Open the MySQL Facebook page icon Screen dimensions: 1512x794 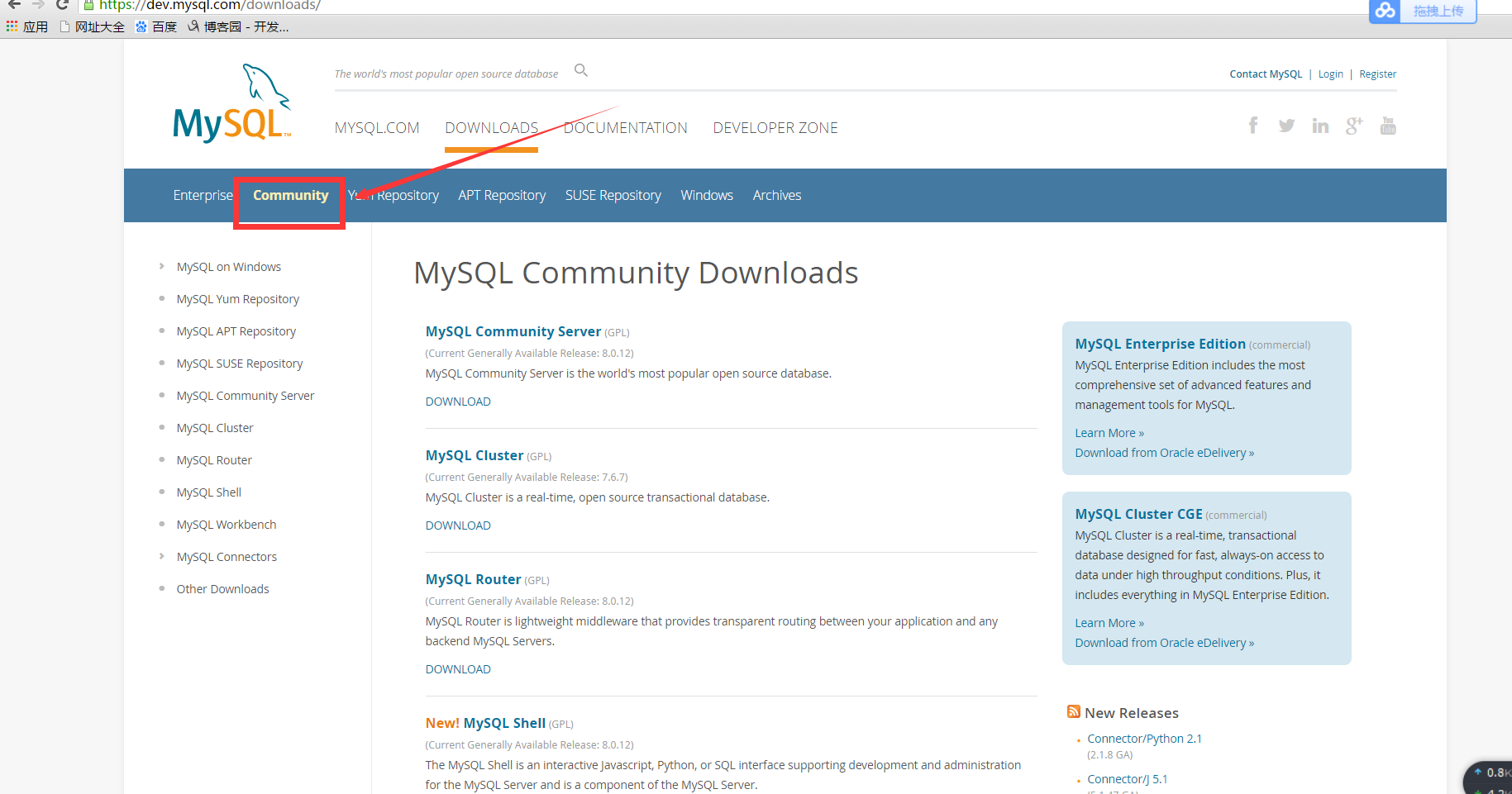pos(1253,126)
